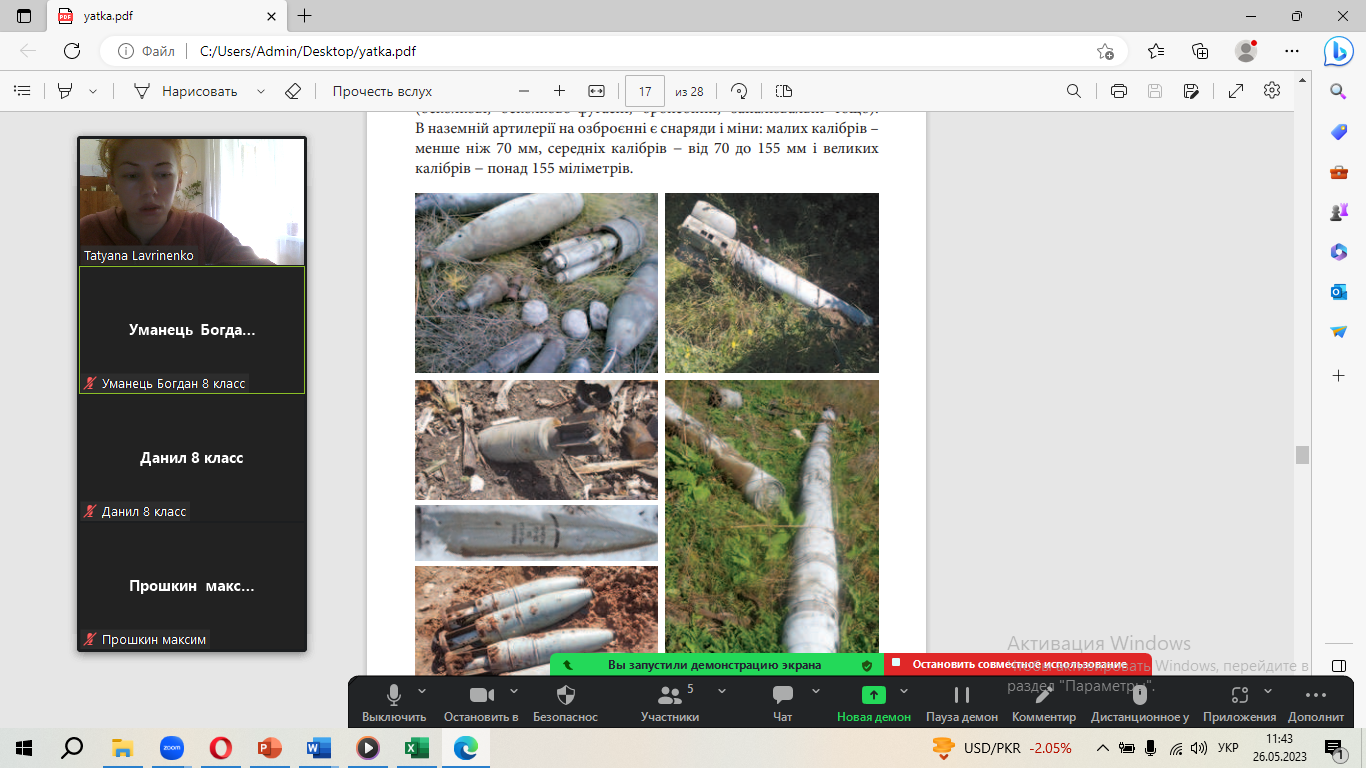1366x768 pixels.
Task: Open Edge sidebar Tools briefcase
Action: tap(1338, 172)
